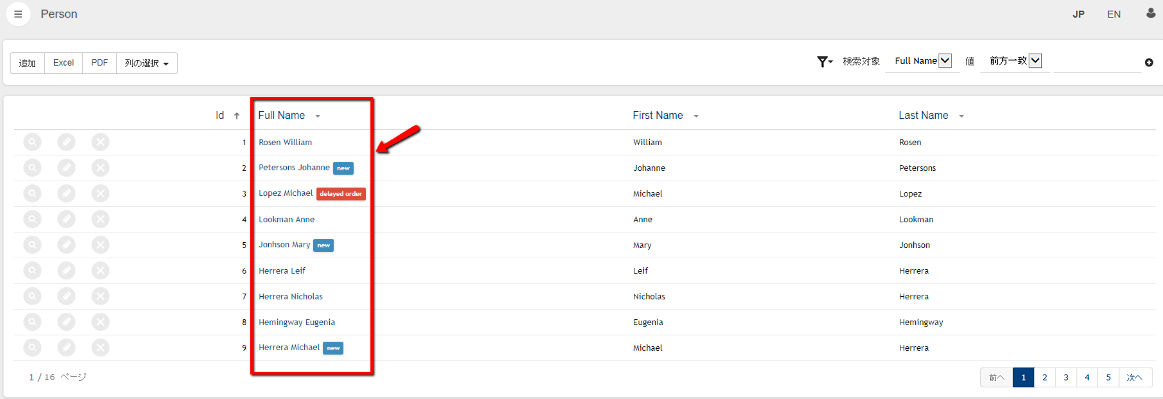Delete the Herrera Michael row
The height and width of the screenshot is (399, 1163).
click(101, 347)
